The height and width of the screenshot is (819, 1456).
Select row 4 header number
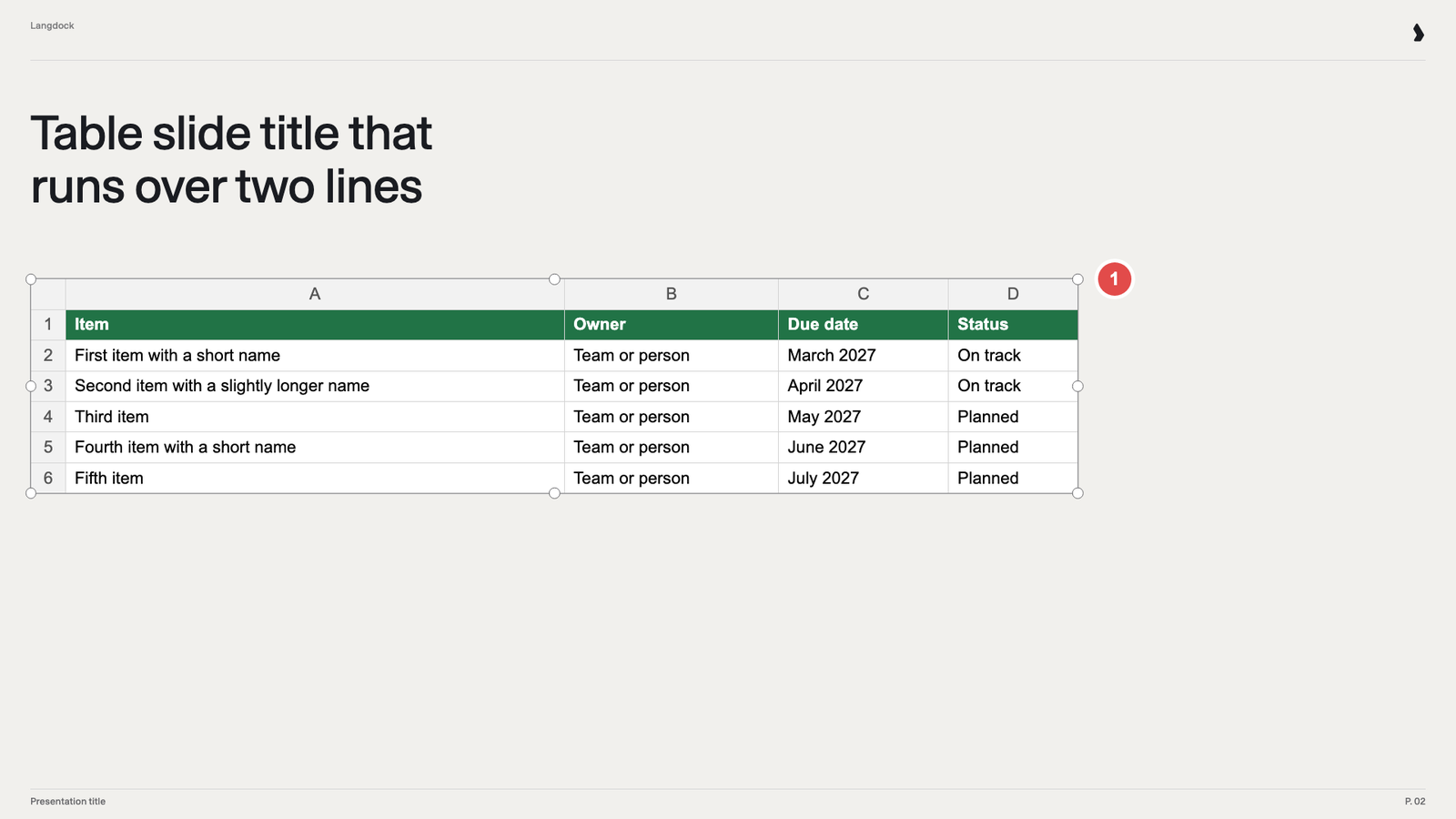click(x=48, y=417)
